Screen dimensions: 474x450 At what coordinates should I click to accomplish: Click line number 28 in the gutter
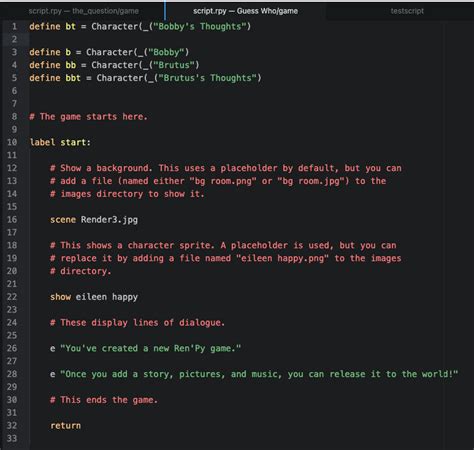(x=12, y=374)
